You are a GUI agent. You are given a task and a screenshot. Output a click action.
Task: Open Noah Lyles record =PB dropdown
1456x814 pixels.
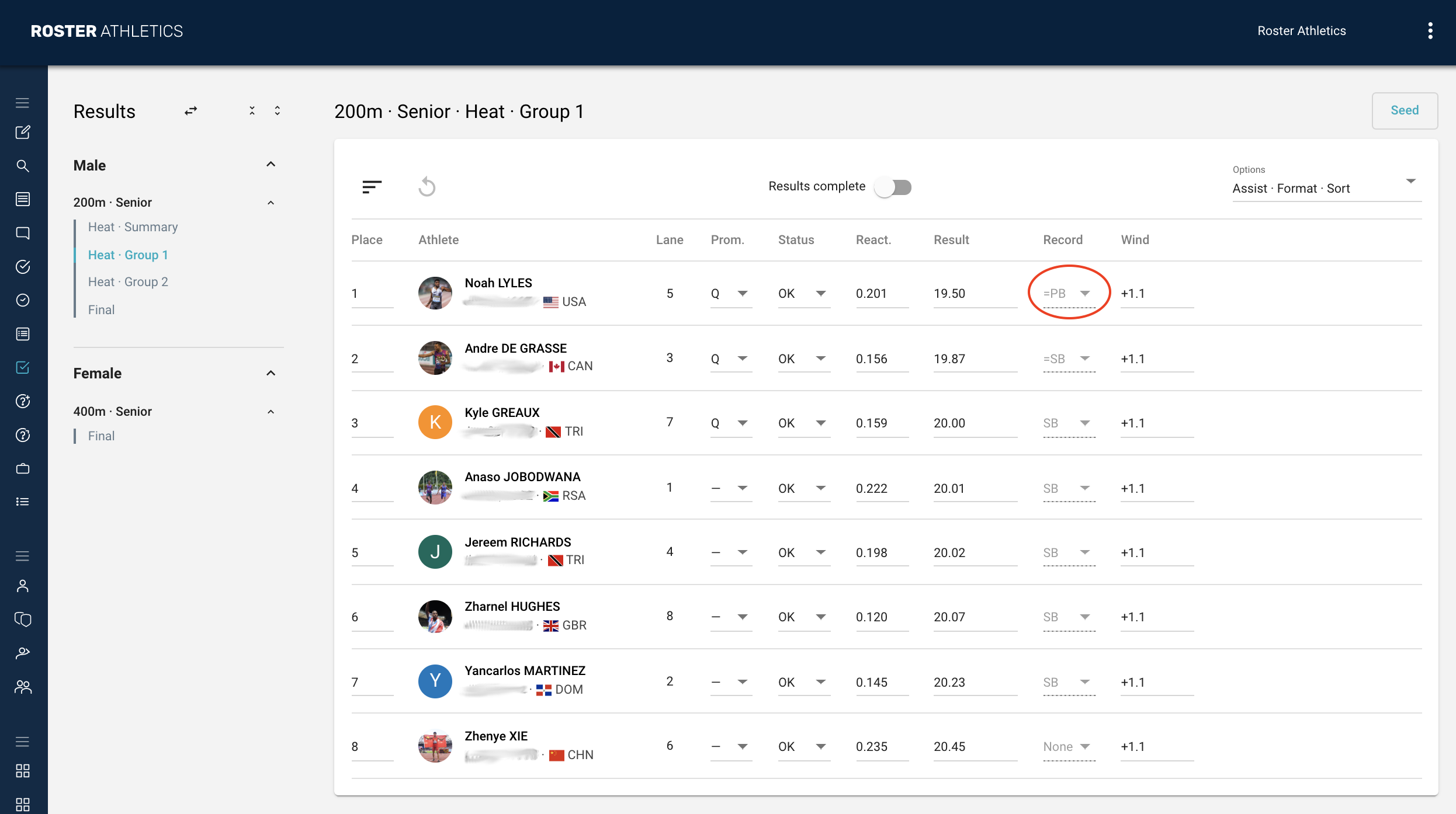[x=1068, y=293]
